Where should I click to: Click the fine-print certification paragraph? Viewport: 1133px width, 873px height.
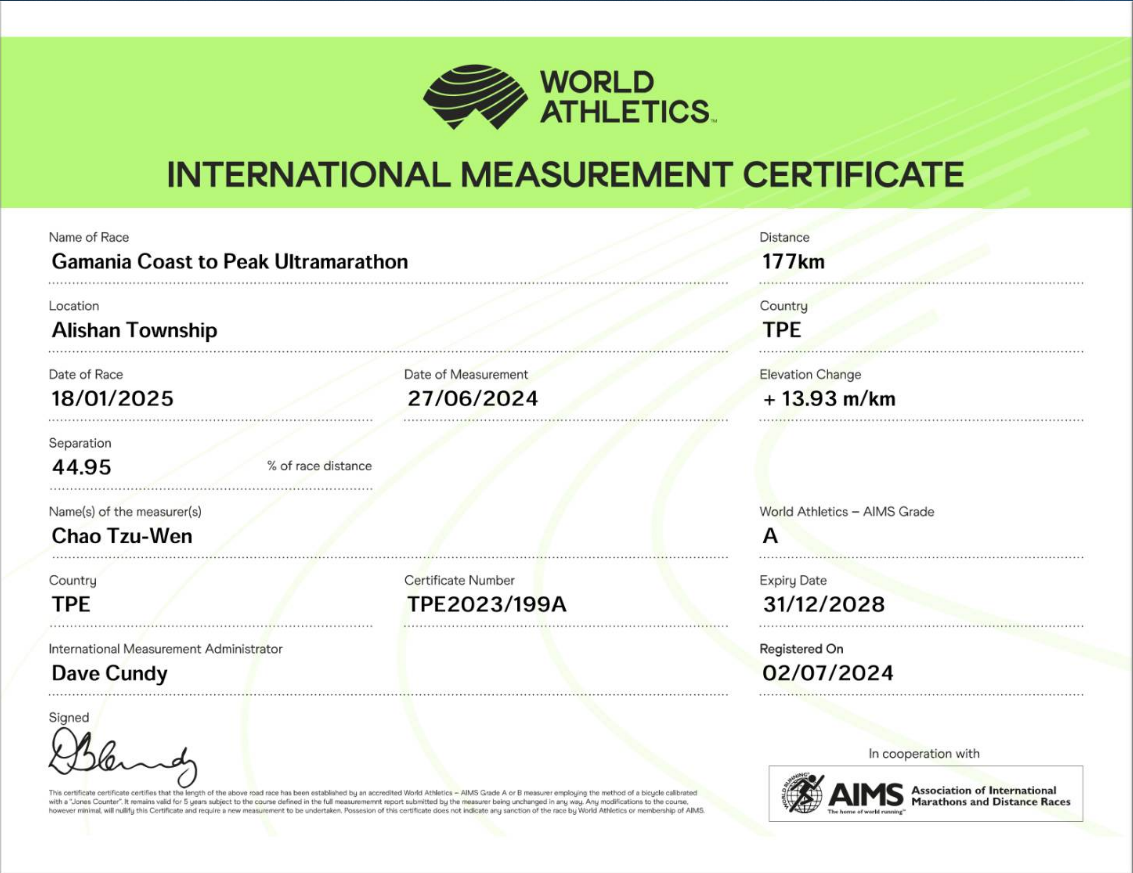click(x=378, y=802)
